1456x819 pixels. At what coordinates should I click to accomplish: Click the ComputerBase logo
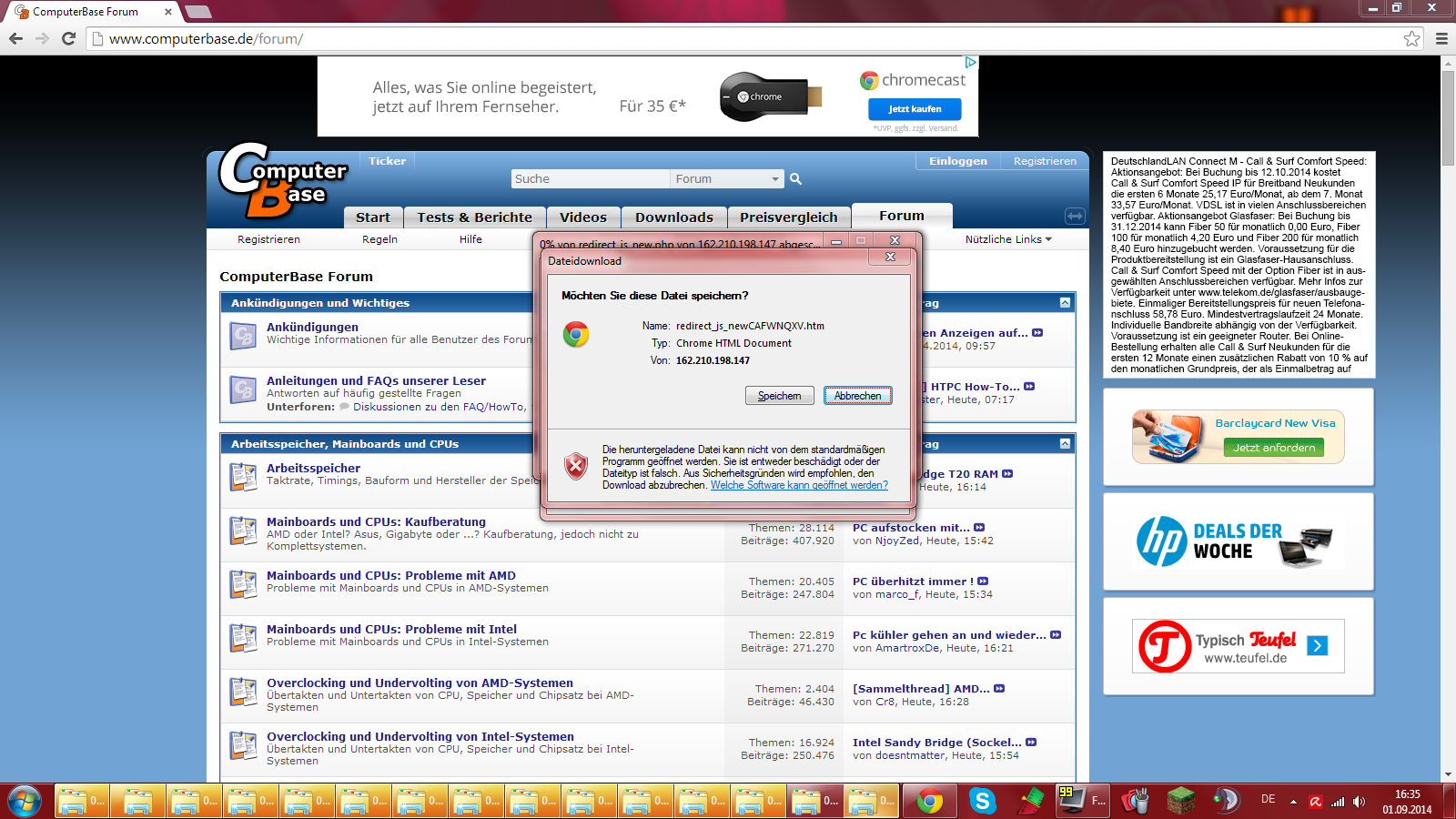point(283,180)
